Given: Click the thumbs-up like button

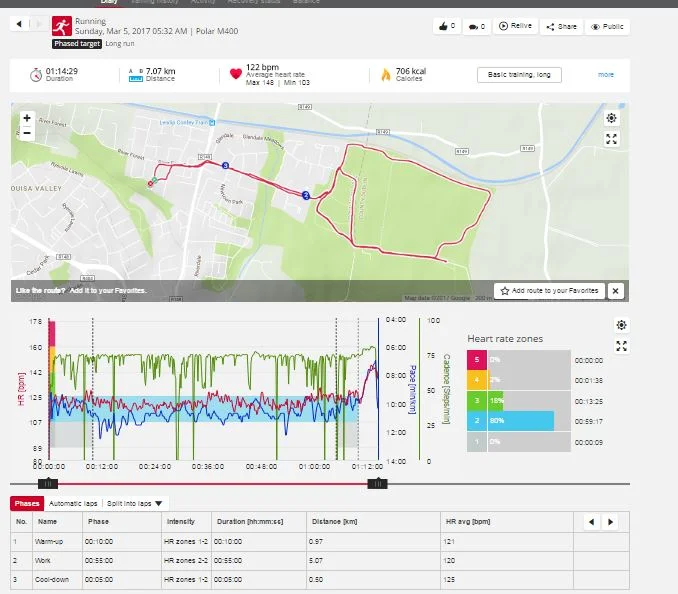Looking at the screenshot, I should pyautogui.click(x=446, y=27).
